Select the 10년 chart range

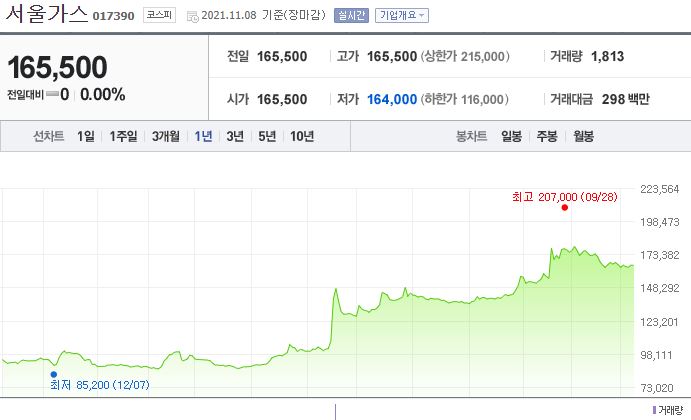point(302,136)
